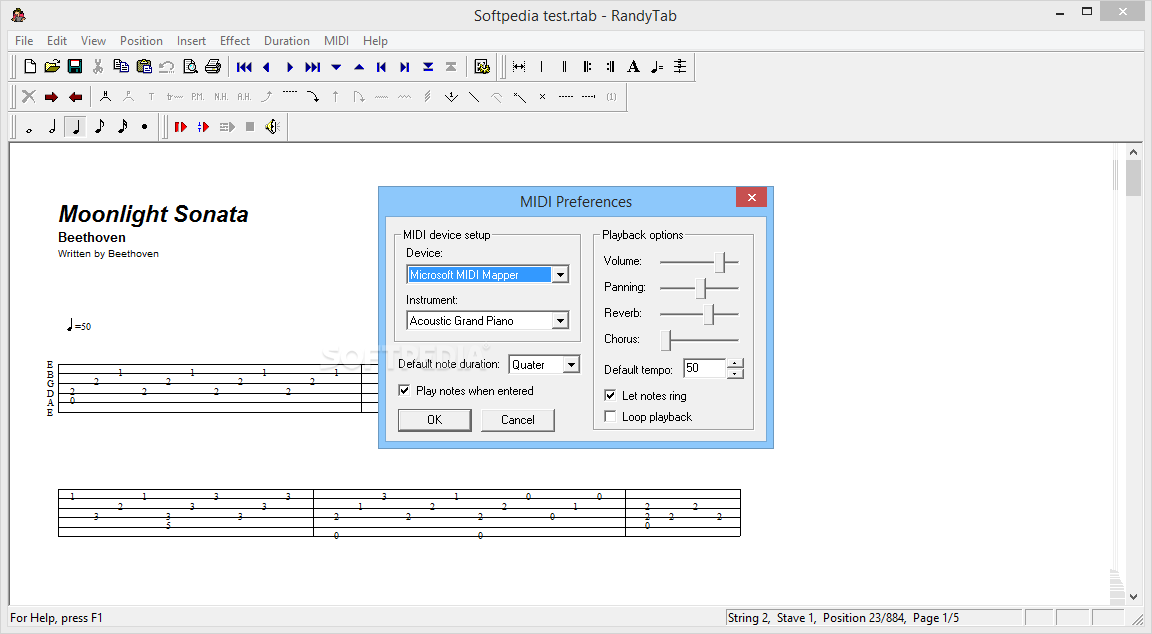Click the Chorus slider handle
The height and width of the screenshot is (634, 1152).
coord(666,340)
